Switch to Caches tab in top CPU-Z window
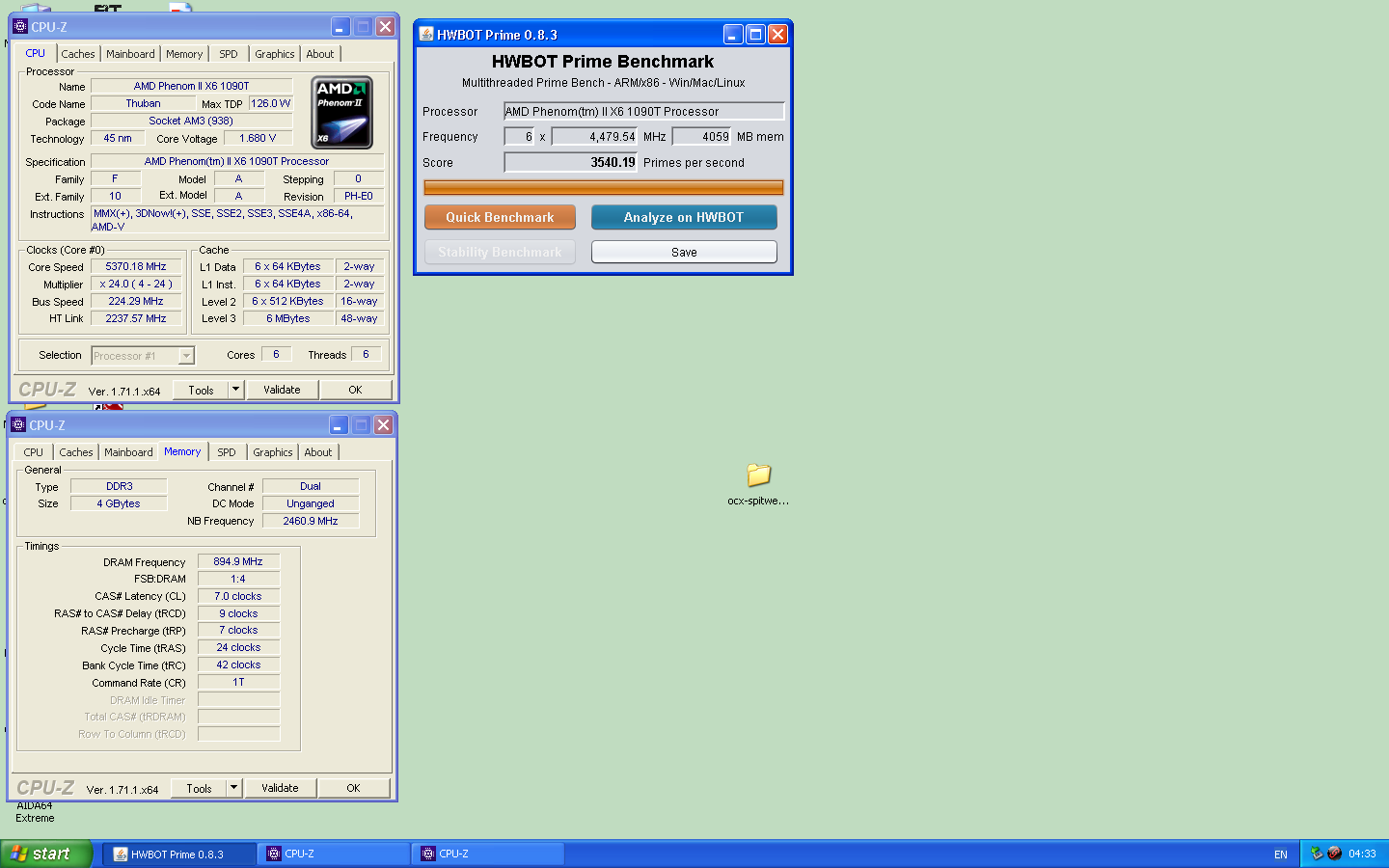Screen dimensions: 1389x868 pos(78,54)
